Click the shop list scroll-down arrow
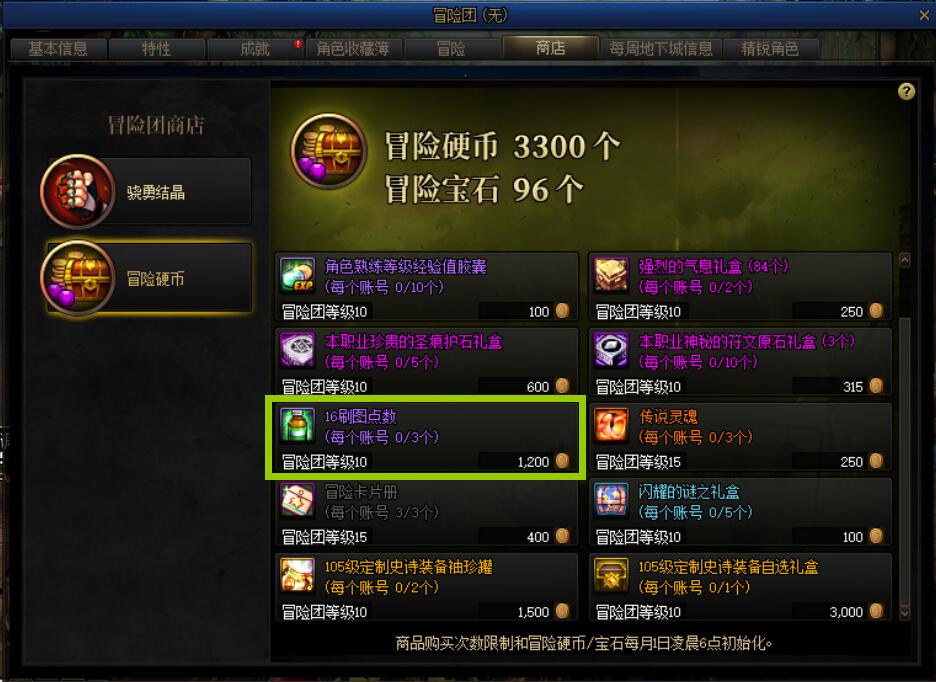Image resolution: width=936 pixels, height=682 pixels. click(x=905, y=613)
